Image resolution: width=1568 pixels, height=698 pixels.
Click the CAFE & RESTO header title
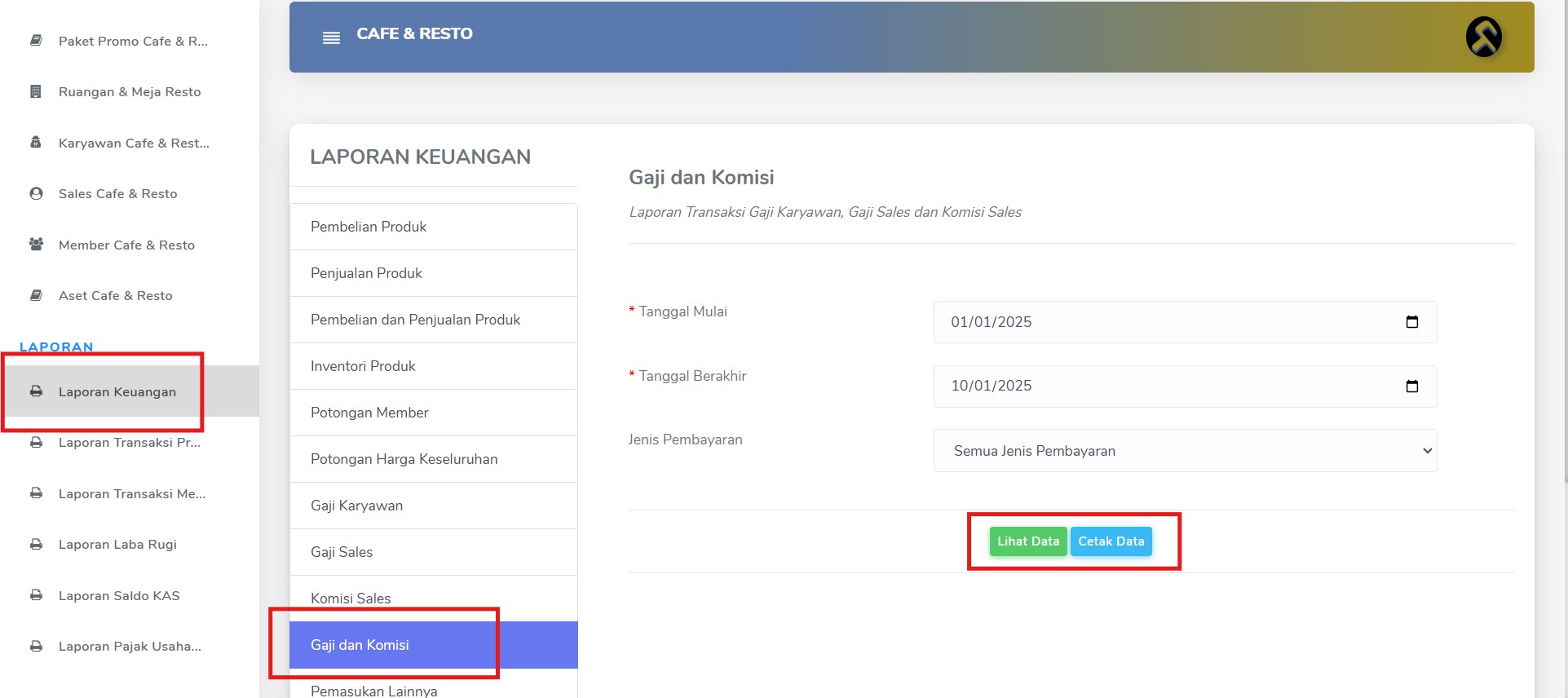click(x=414, y=33)
